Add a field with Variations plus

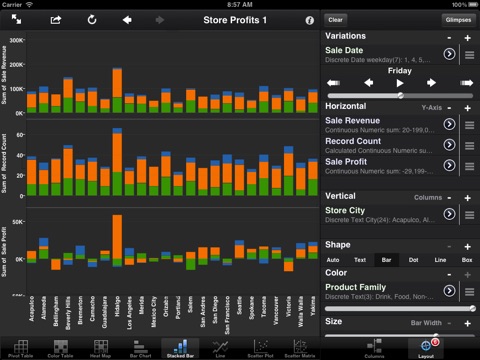click(x=468, y=38)
